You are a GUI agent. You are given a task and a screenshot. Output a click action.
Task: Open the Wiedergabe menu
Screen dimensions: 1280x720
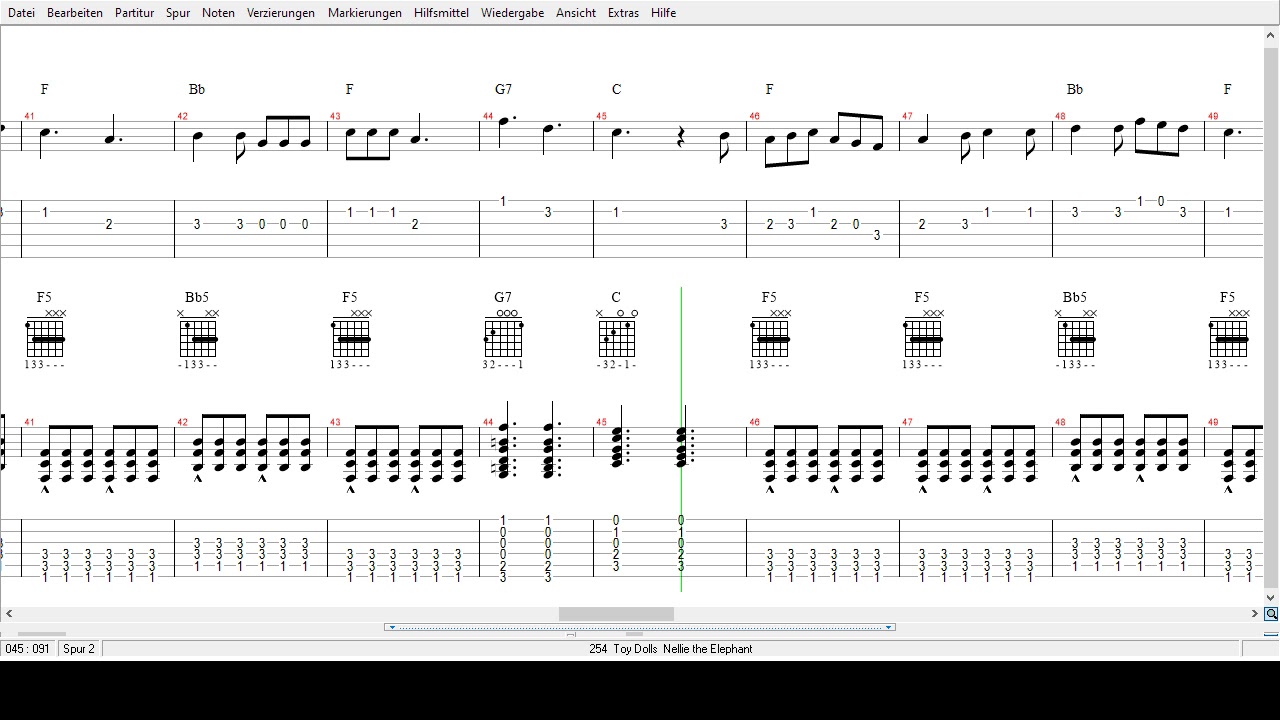pos(512,13)
